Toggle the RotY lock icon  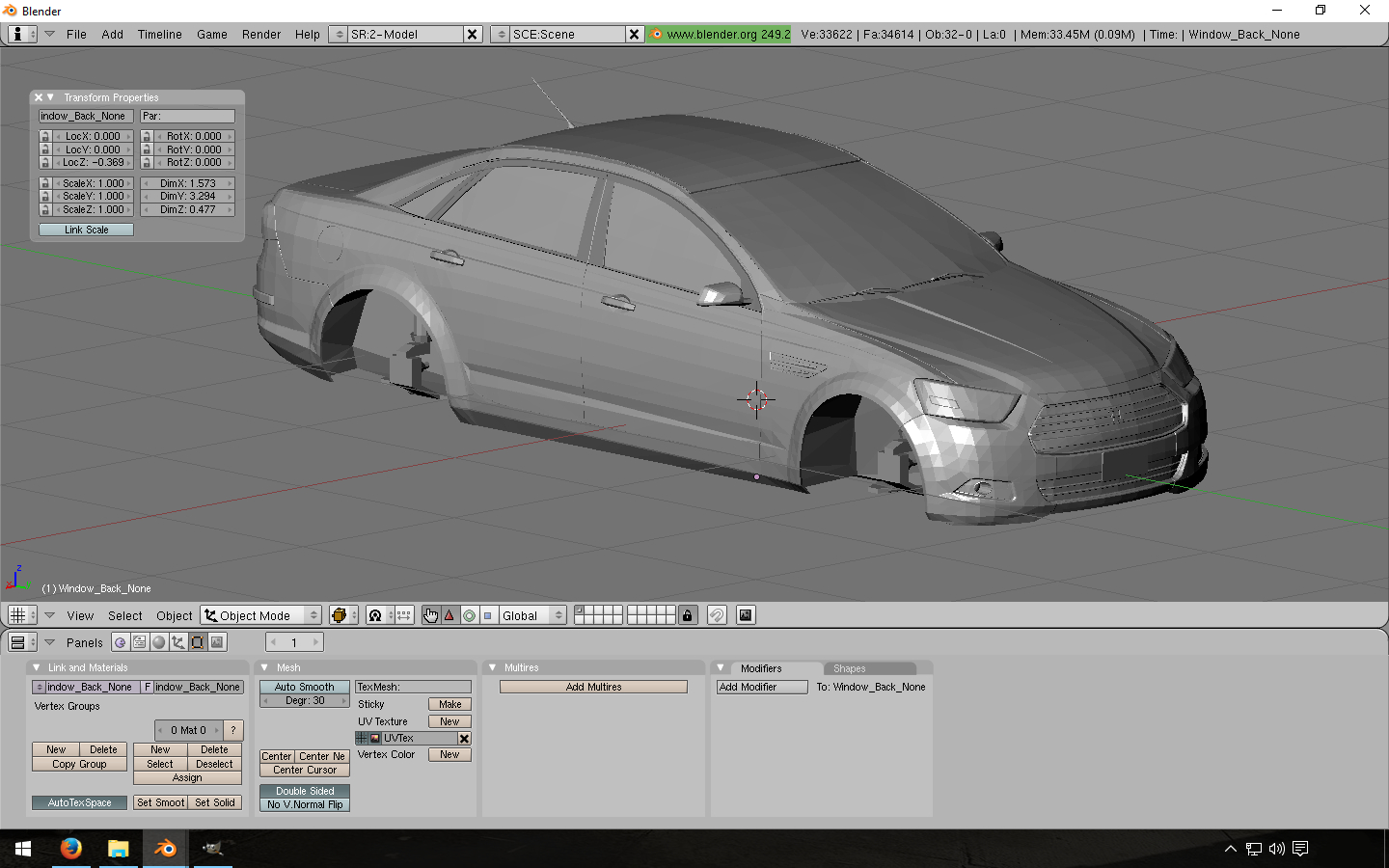pos(147,149)
